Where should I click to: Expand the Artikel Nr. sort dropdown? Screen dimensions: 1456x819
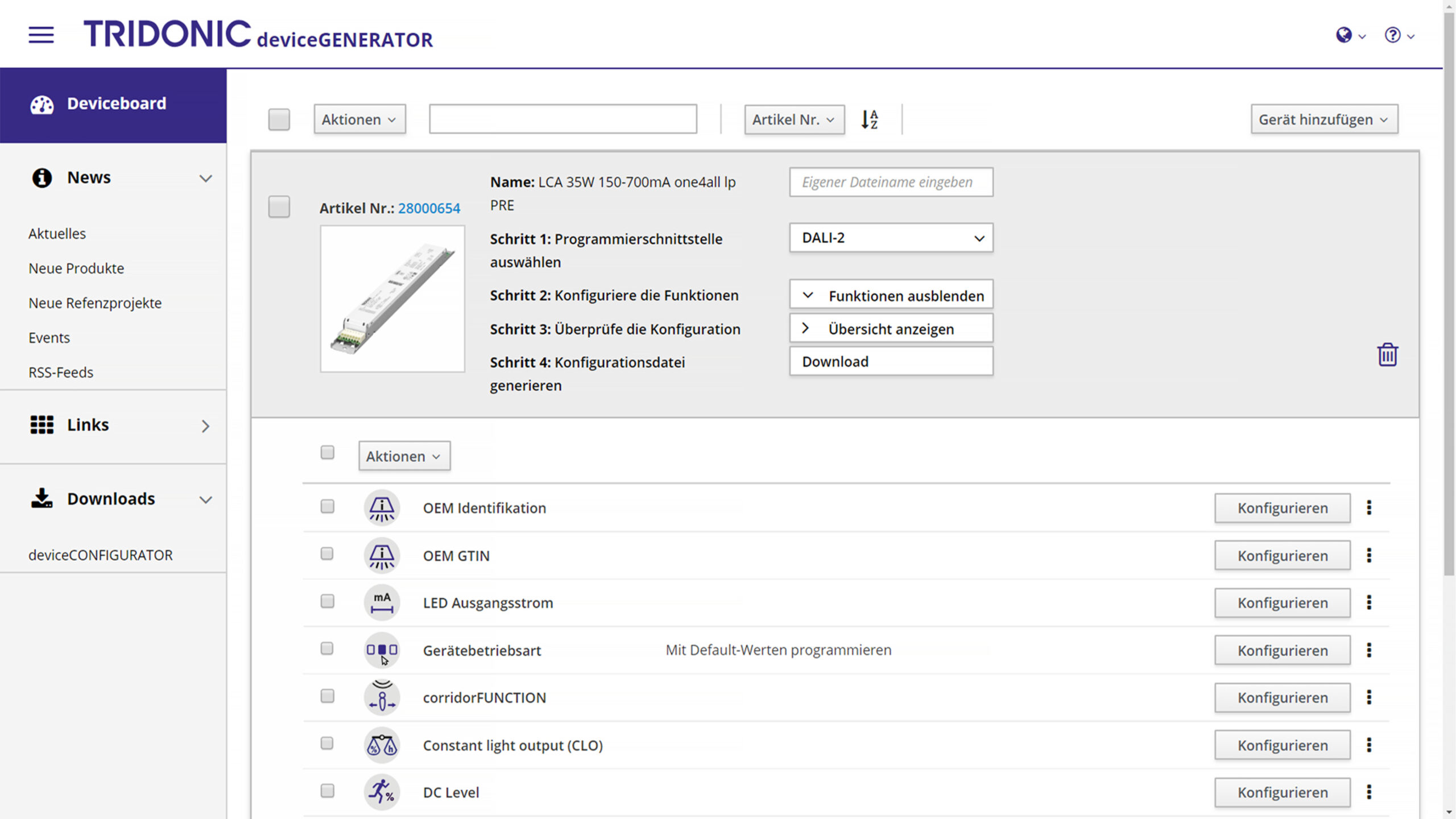click(x=794, y=119)
